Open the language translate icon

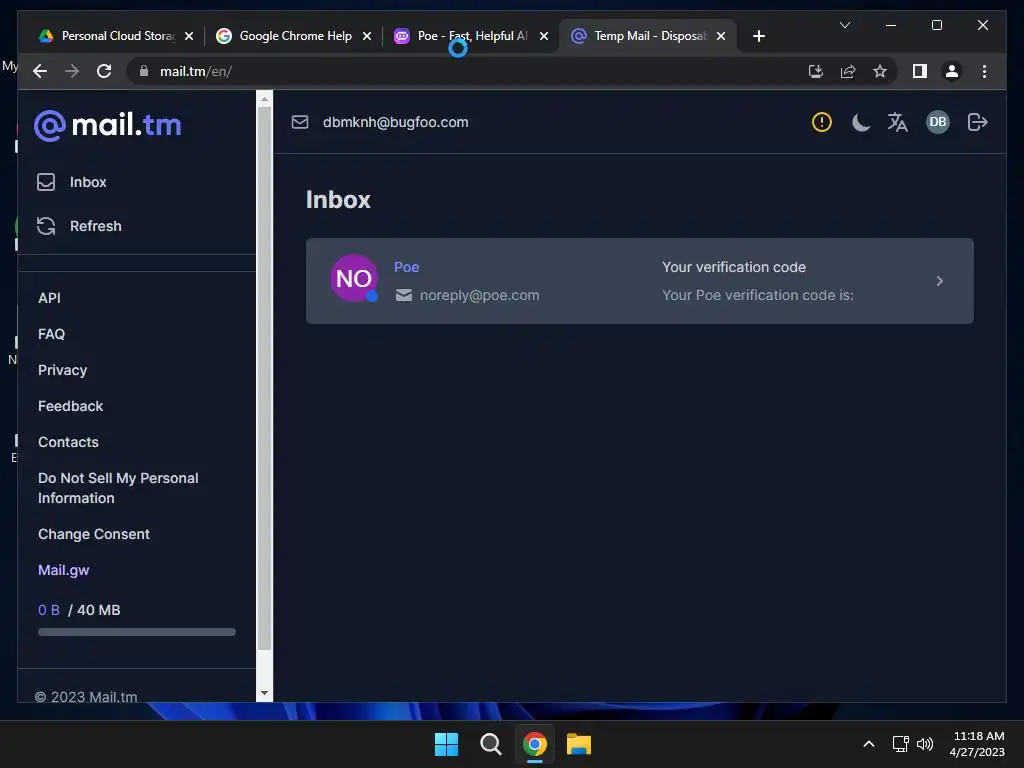click(898, 122)
